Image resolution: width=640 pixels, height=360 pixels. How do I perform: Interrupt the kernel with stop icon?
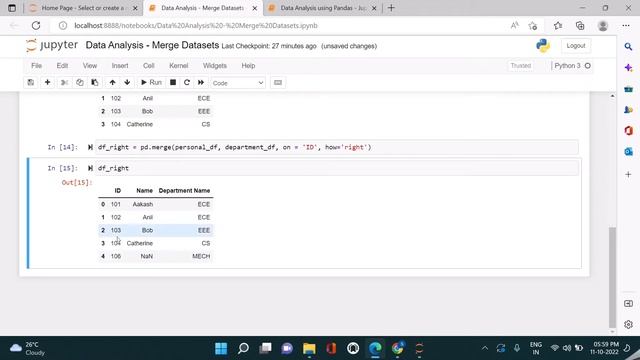click(173, 82)
